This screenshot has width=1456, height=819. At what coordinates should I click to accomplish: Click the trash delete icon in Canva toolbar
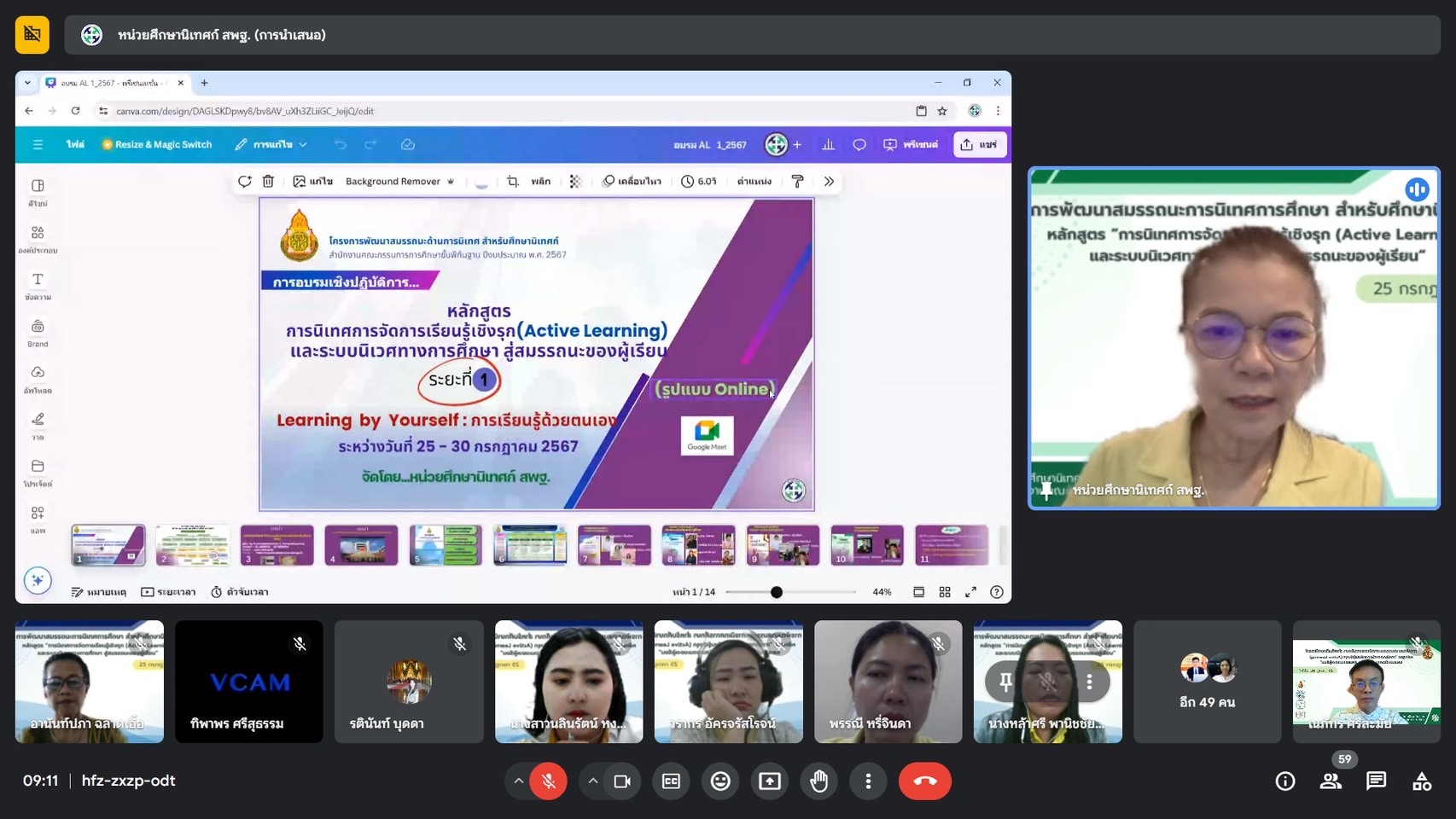[x=268, y=182]
